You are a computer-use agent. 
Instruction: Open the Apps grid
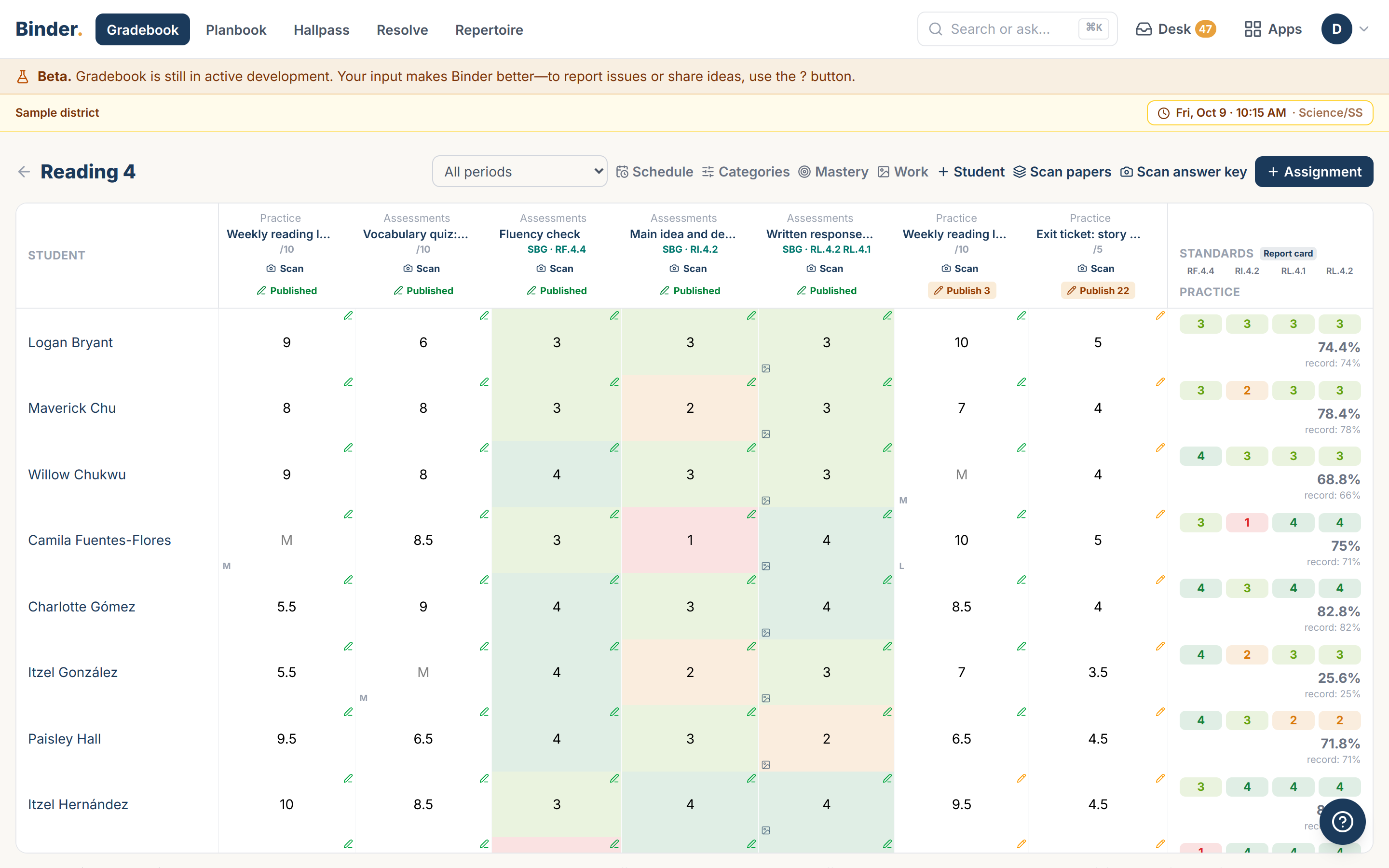tap(1272, 29)
